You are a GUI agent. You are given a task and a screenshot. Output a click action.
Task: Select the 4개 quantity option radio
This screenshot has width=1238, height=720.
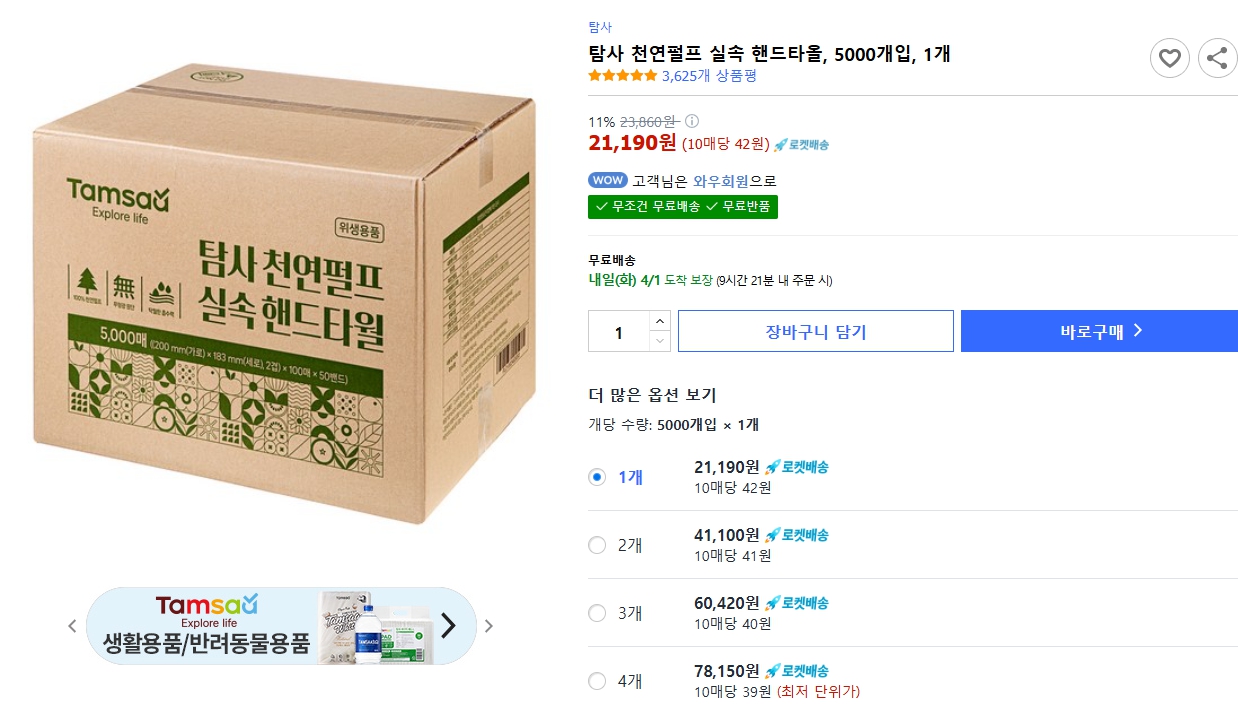(597, 681)
